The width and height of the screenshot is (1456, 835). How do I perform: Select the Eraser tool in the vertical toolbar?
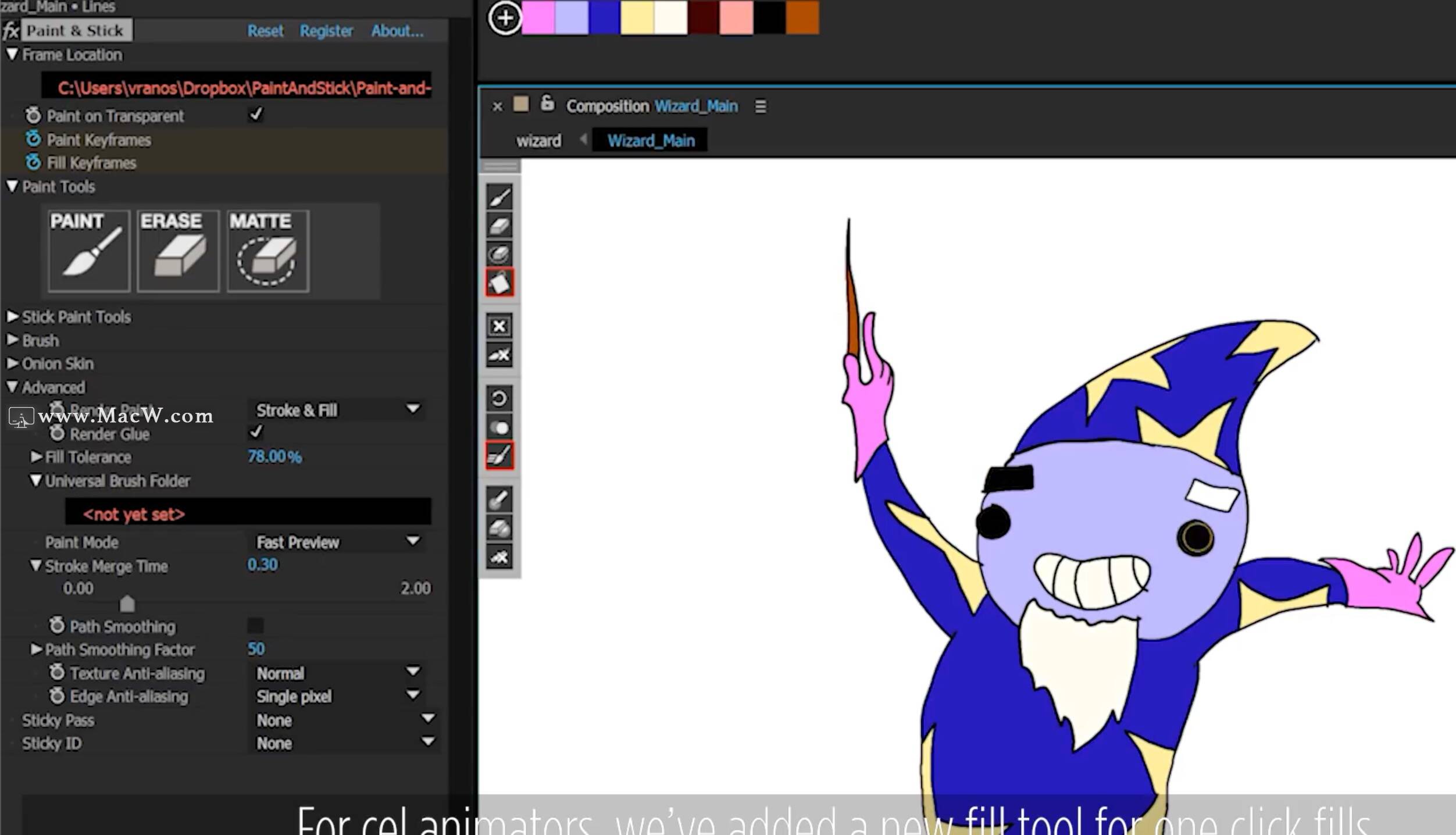click(500, 226)
